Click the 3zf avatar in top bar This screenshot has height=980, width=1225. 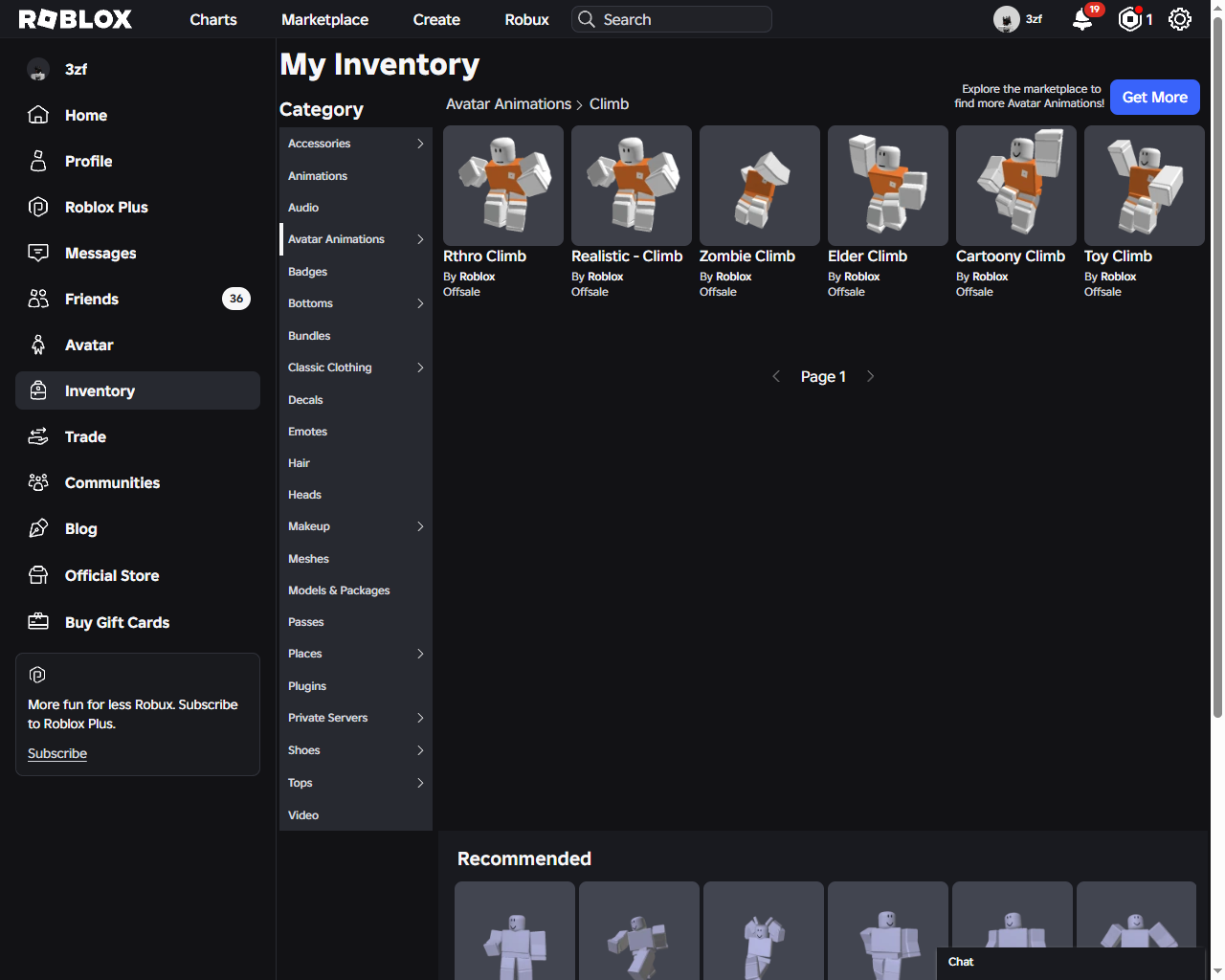[x=1007, y=19]
